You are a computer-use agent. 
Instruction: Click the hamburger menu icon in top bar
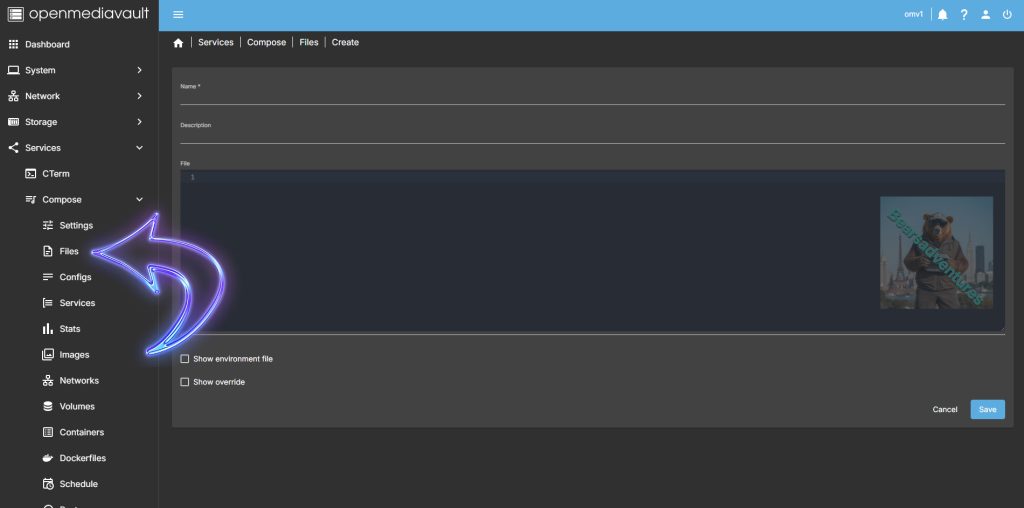[x=178, y=15]
